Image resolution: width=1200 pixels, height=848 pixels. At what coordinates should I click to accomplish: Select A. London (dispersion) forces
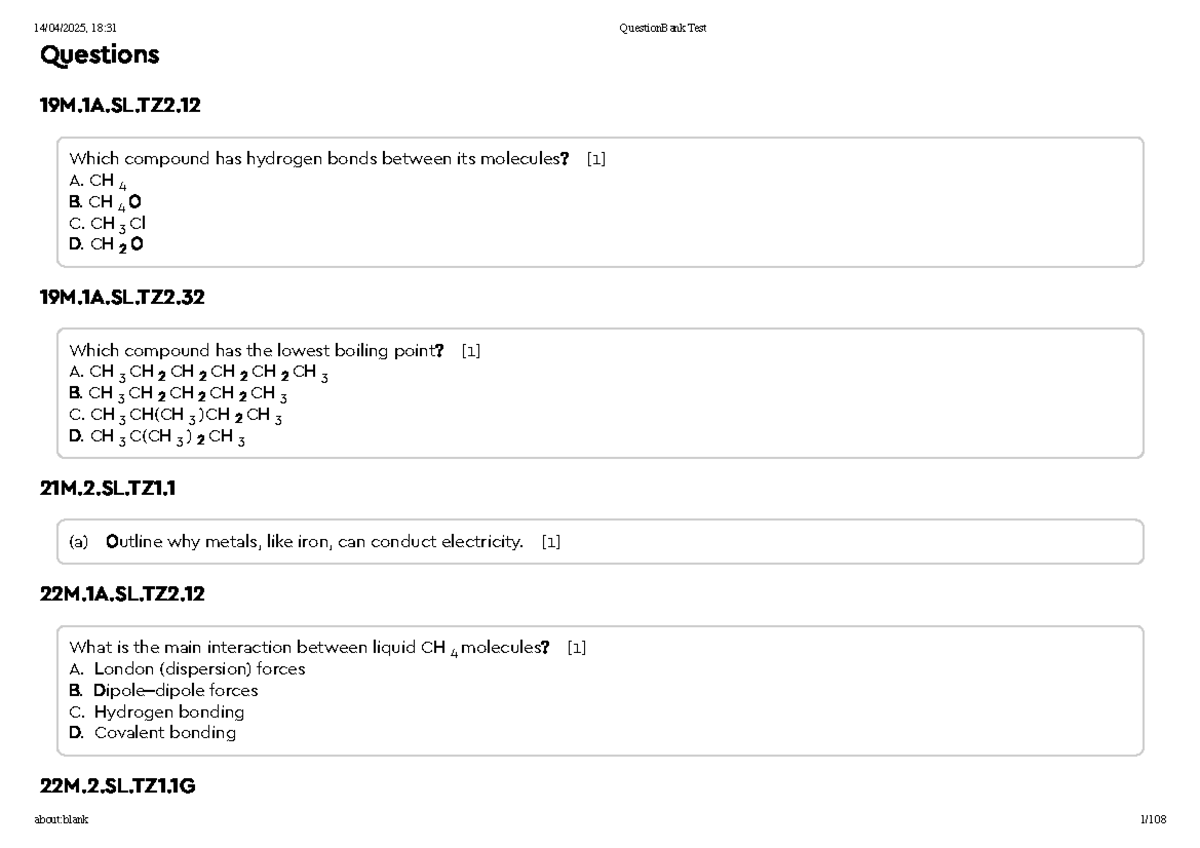[x=187, y=669]
